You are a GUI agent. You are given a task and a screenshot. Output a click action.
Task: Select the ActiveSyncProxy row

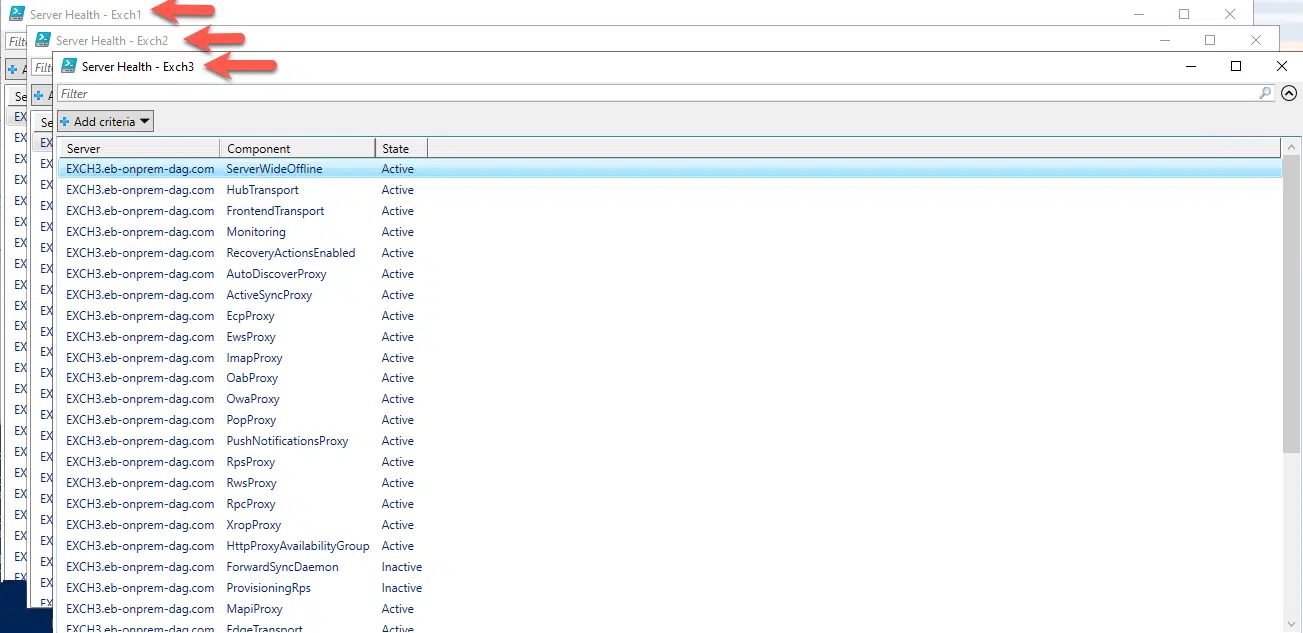pyautogui.click(x=669, y=295)
